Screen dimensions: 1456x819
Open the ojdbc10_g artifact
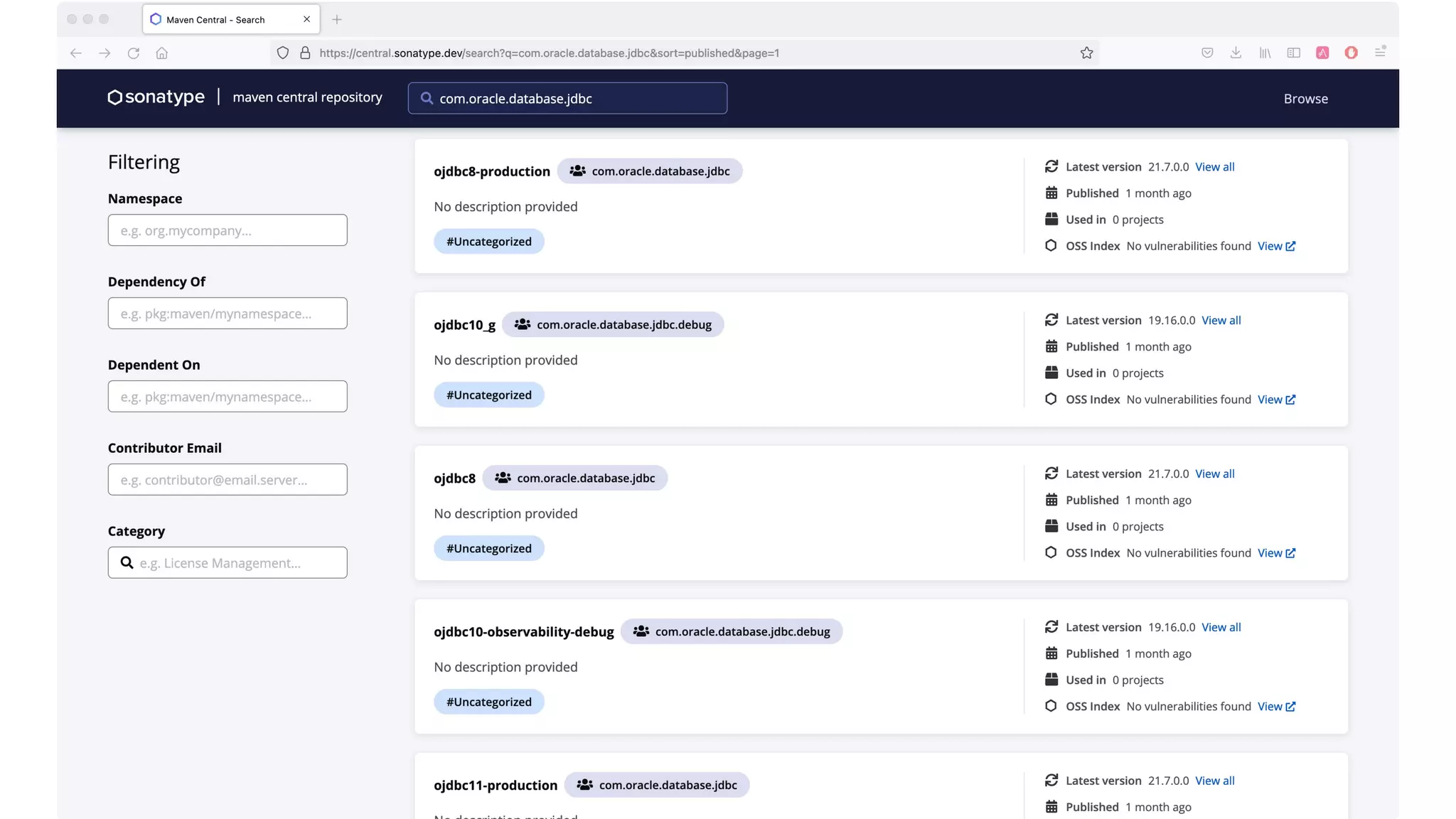464,325
